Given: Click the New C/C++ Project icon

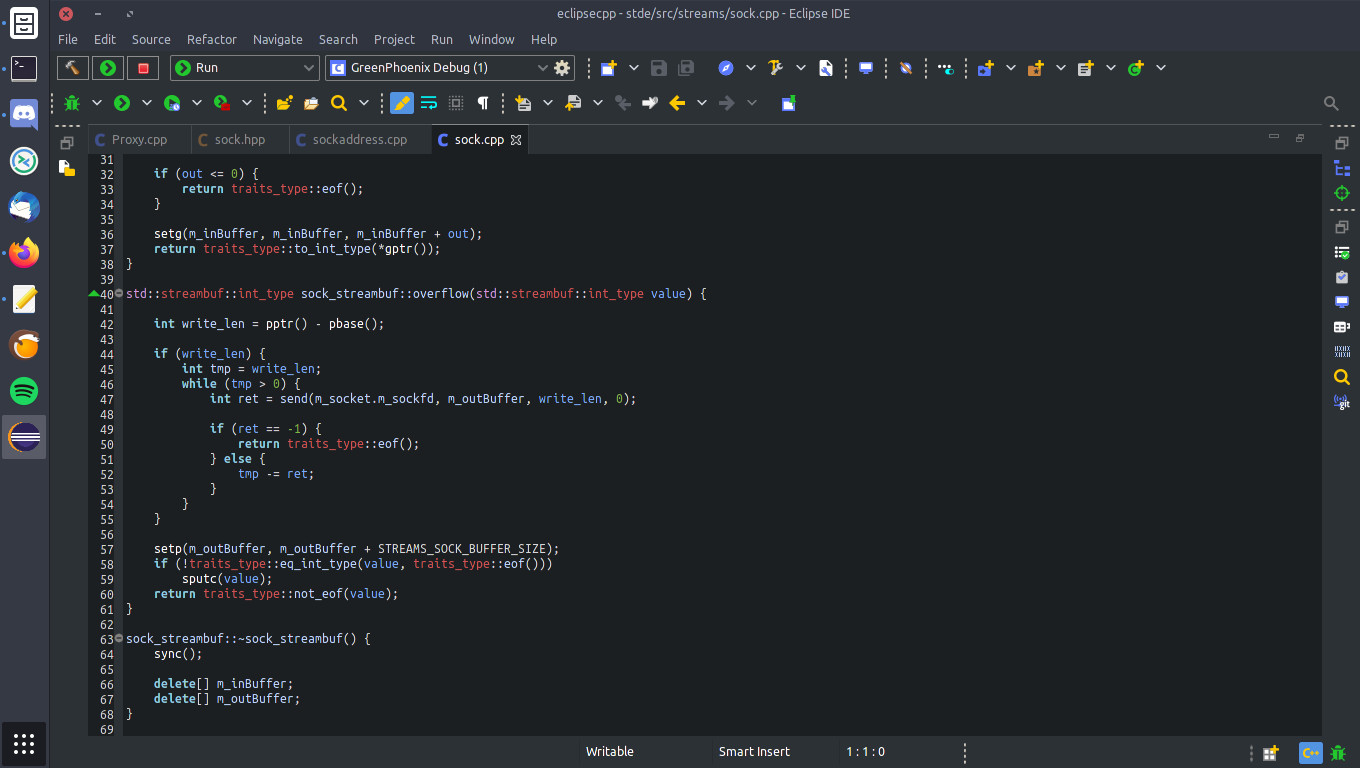Looking at the screenshot, I should [x=985, y=68].
